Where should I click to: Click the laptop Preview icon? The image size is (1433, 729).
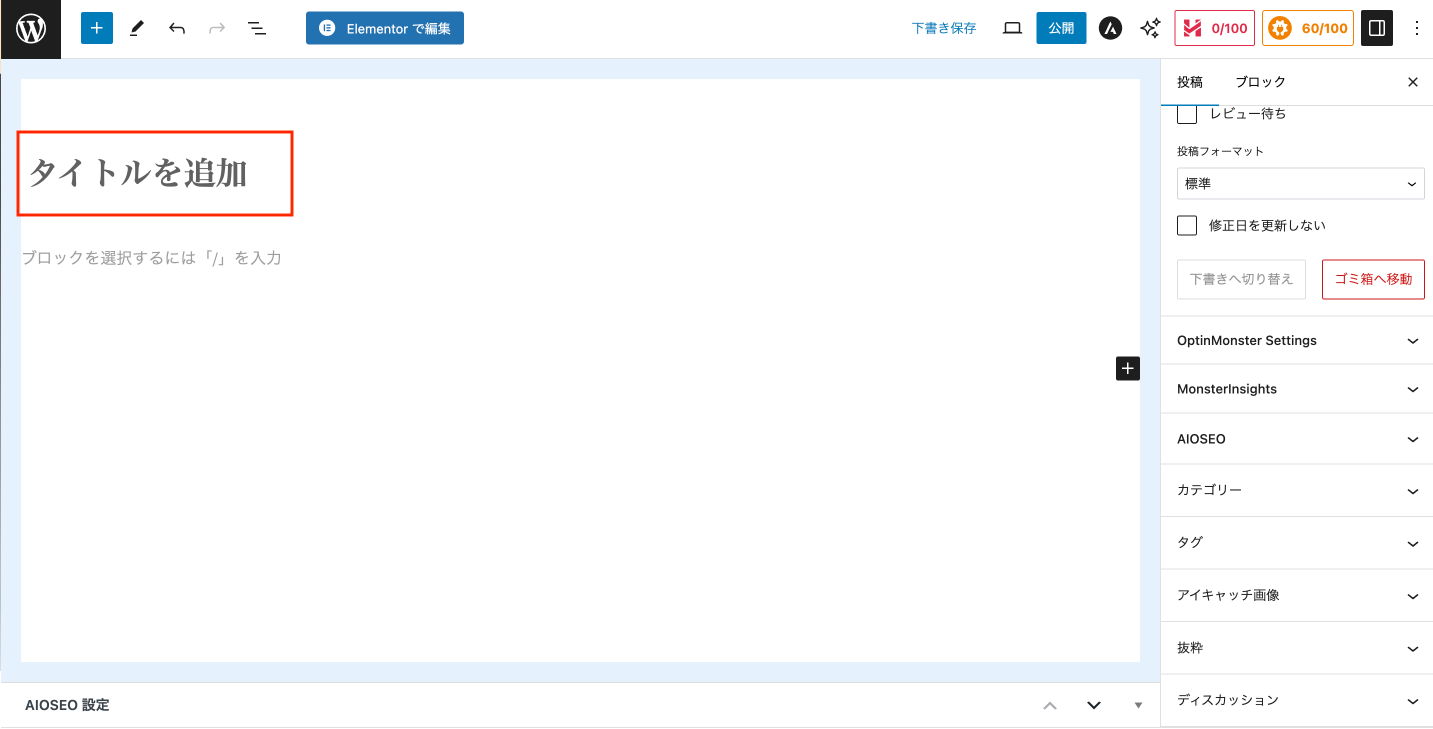[x=1012, y=29]
